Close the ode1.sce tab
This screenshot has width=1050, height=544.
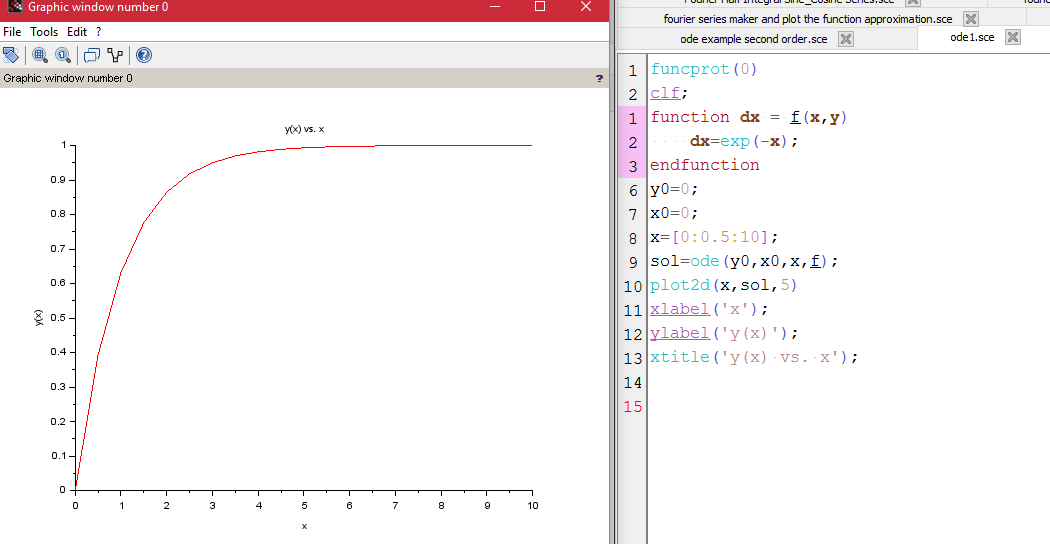click(1012, 37)
